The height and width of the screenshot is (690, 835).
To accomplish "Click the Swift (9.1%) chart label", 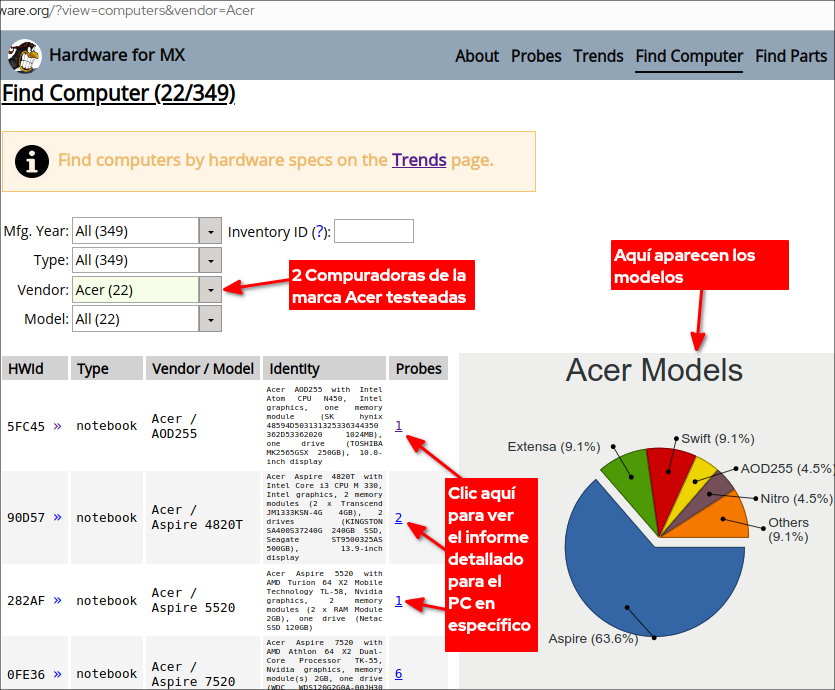I will [x=718, y=439].
